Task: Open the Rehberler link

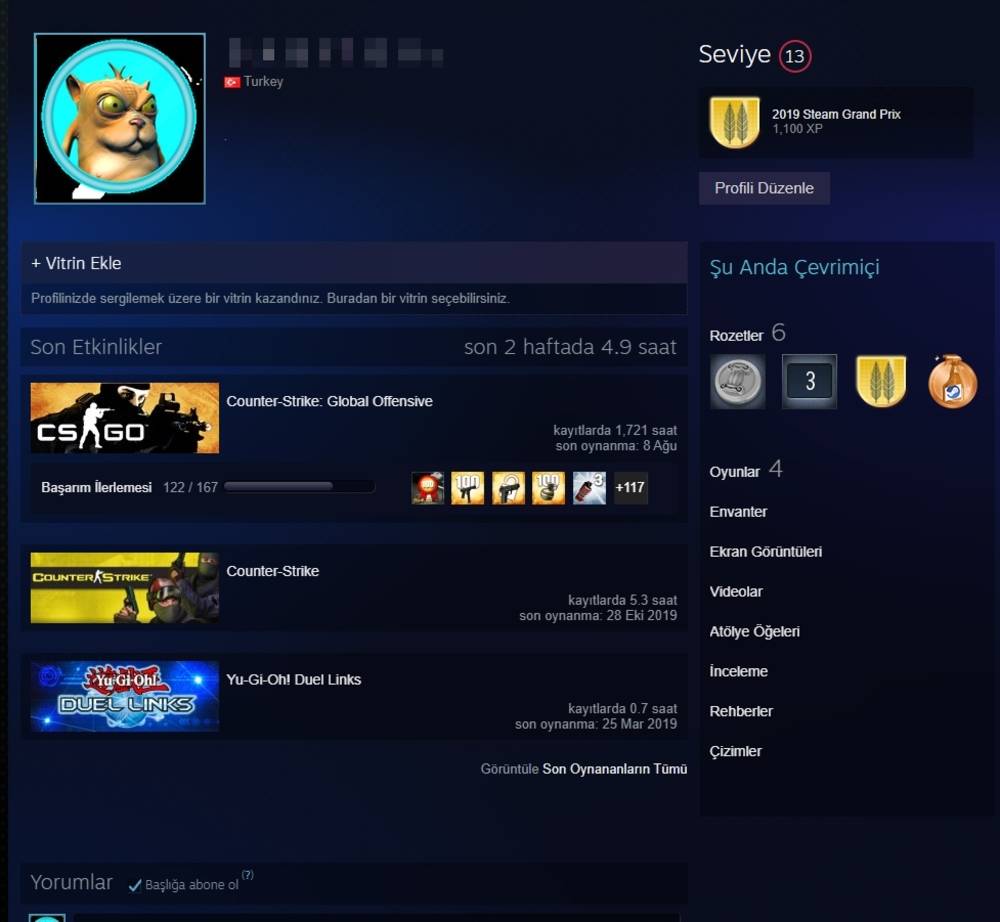Action: [741, 711]
